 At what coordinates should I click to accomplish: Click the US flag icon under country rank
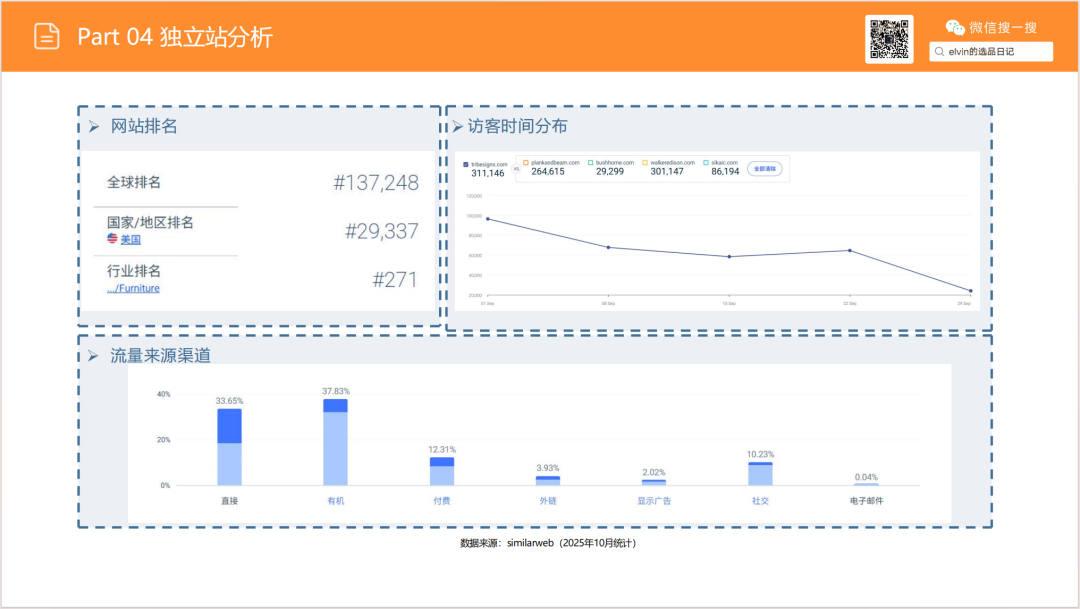click(x=113, y=239)
